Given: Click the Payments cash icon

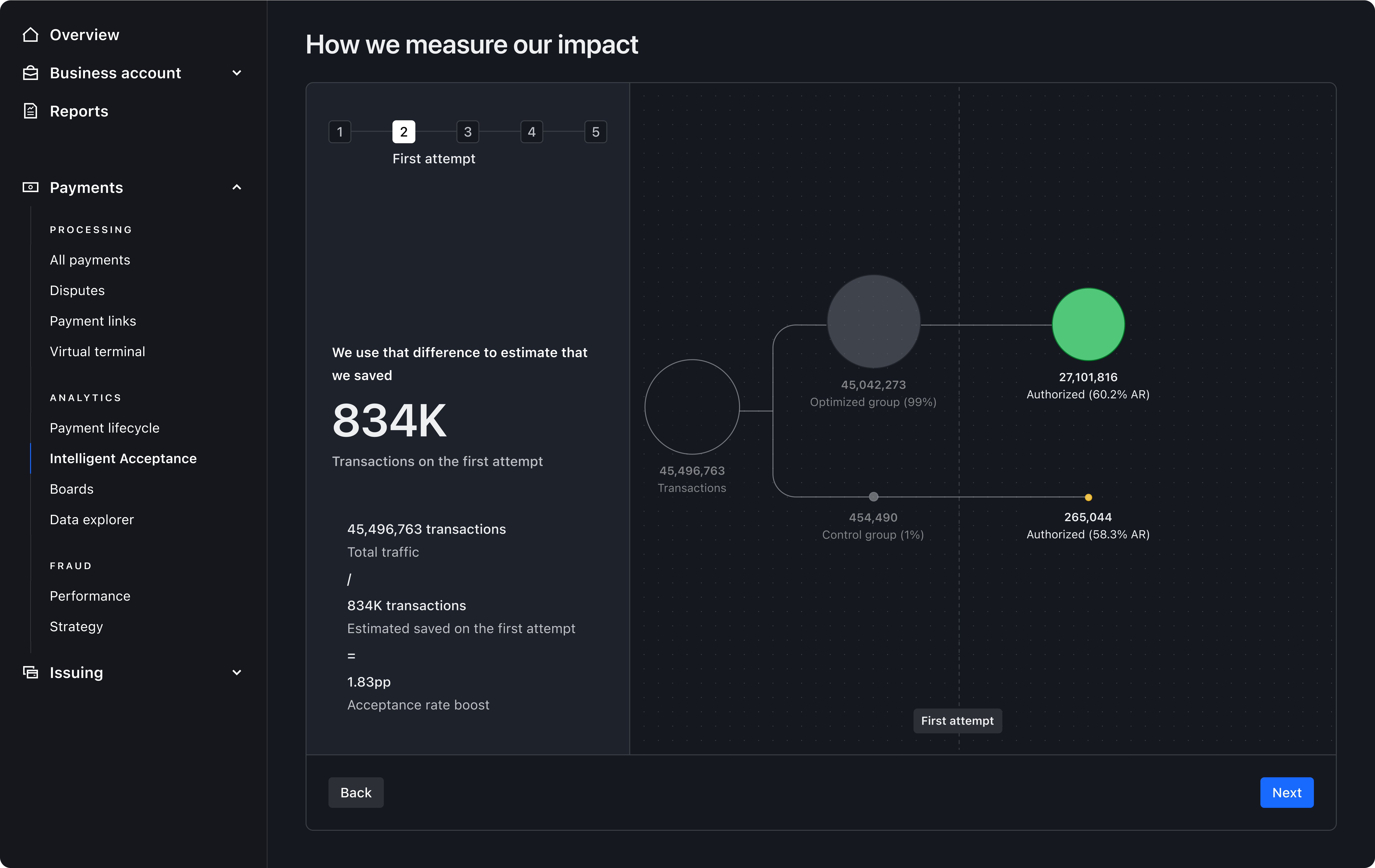Looking at the screenshot, I should (x=30, y=187).
